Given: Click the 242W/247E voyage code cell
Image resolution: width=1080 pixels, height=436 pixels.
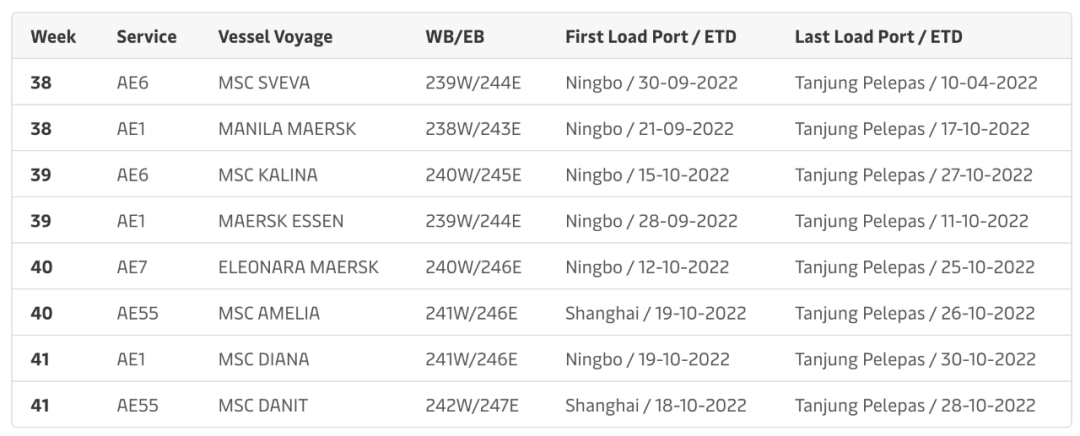Looking at the screenshot, I should [x=472, y=406].
